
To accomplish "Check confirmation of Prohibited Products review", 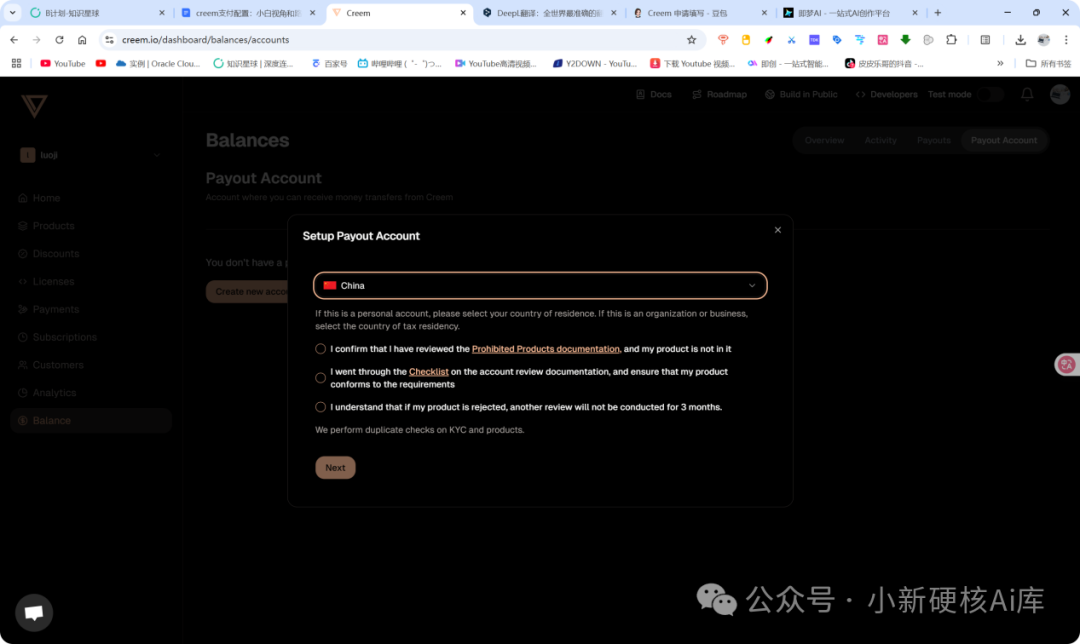I will [320, 349].
